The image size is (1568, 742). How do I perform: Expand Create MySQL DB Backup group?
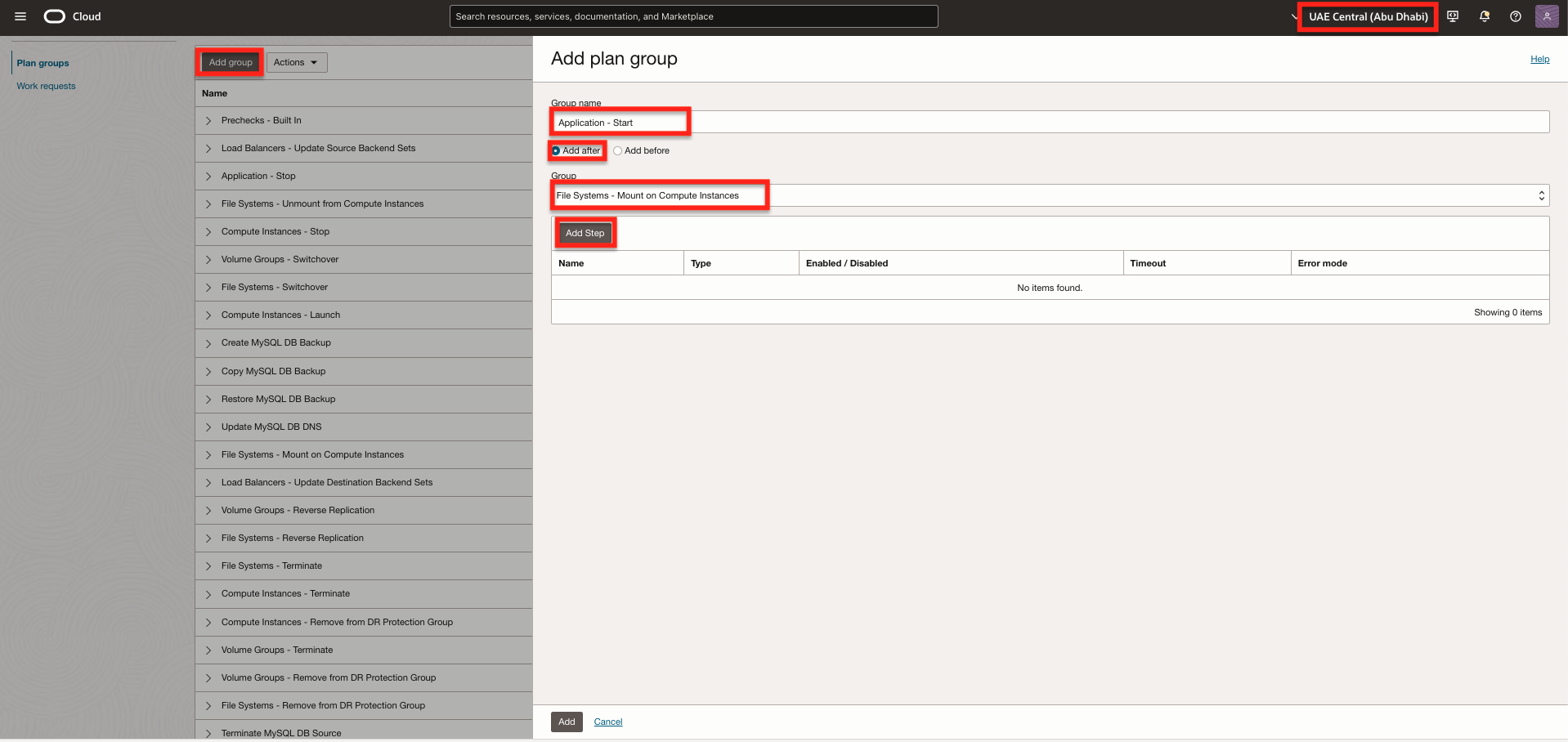[x=208, y=343]
